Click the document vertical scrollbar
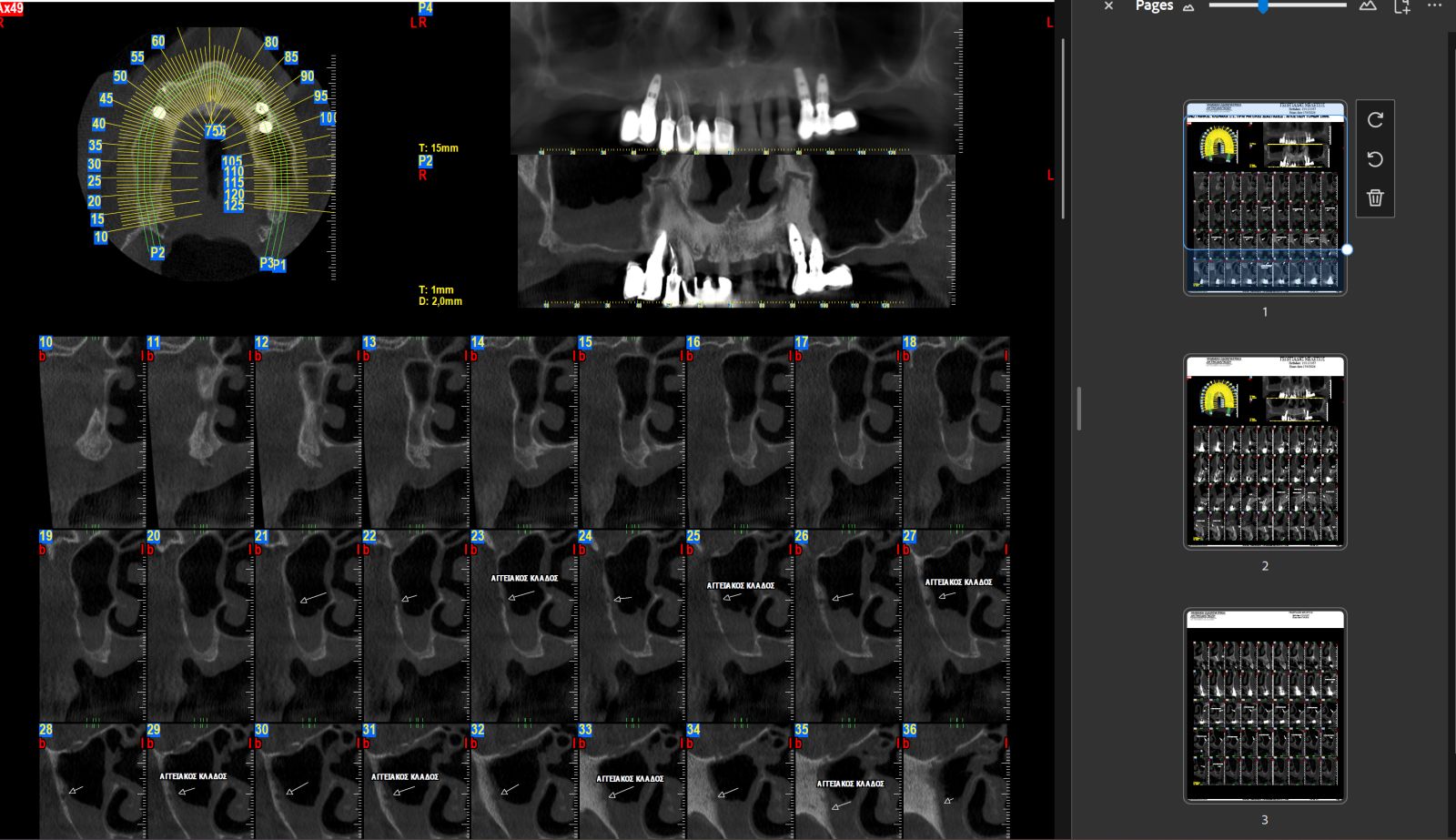 1063,127
